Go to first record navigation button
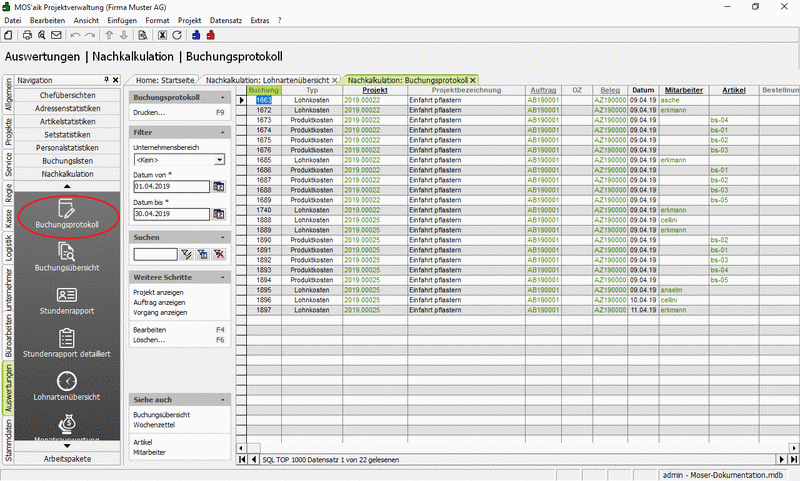Viewport: 800px width, 481px height. 242,460
